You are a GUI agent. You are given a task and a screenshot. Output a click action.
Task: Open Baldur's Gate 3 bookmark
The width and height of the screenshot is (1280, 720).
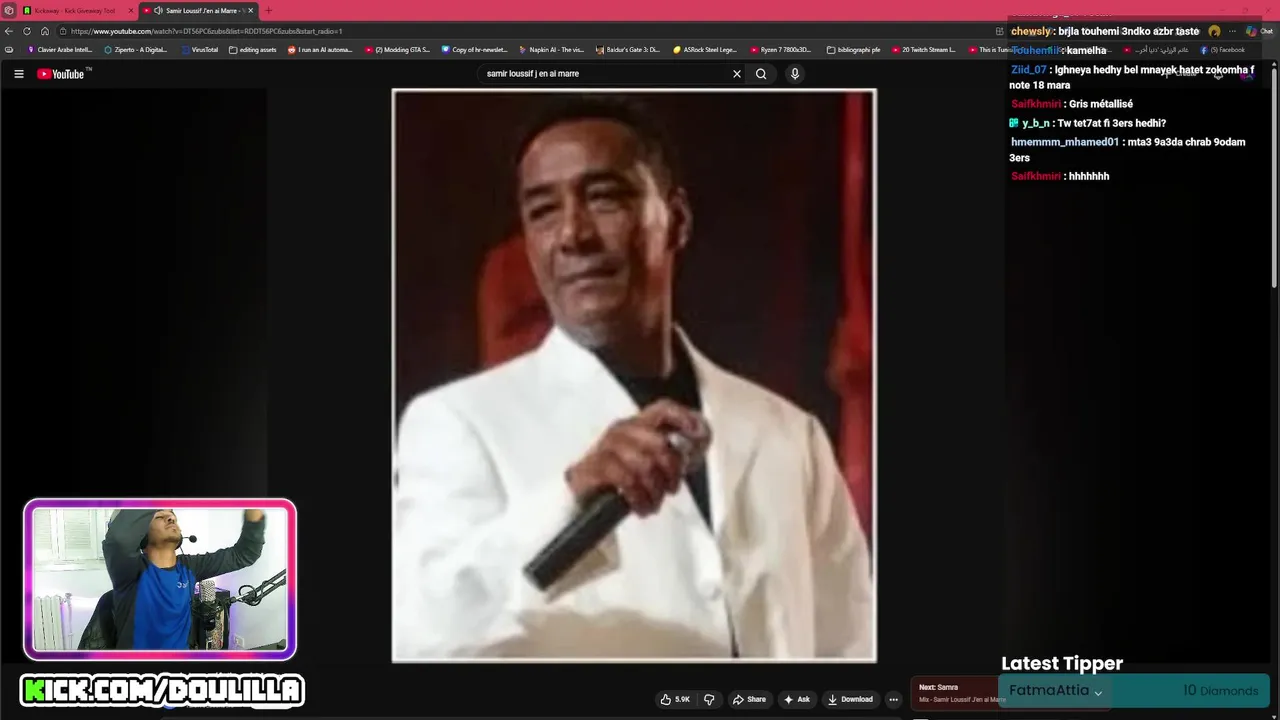pos(628,49)
